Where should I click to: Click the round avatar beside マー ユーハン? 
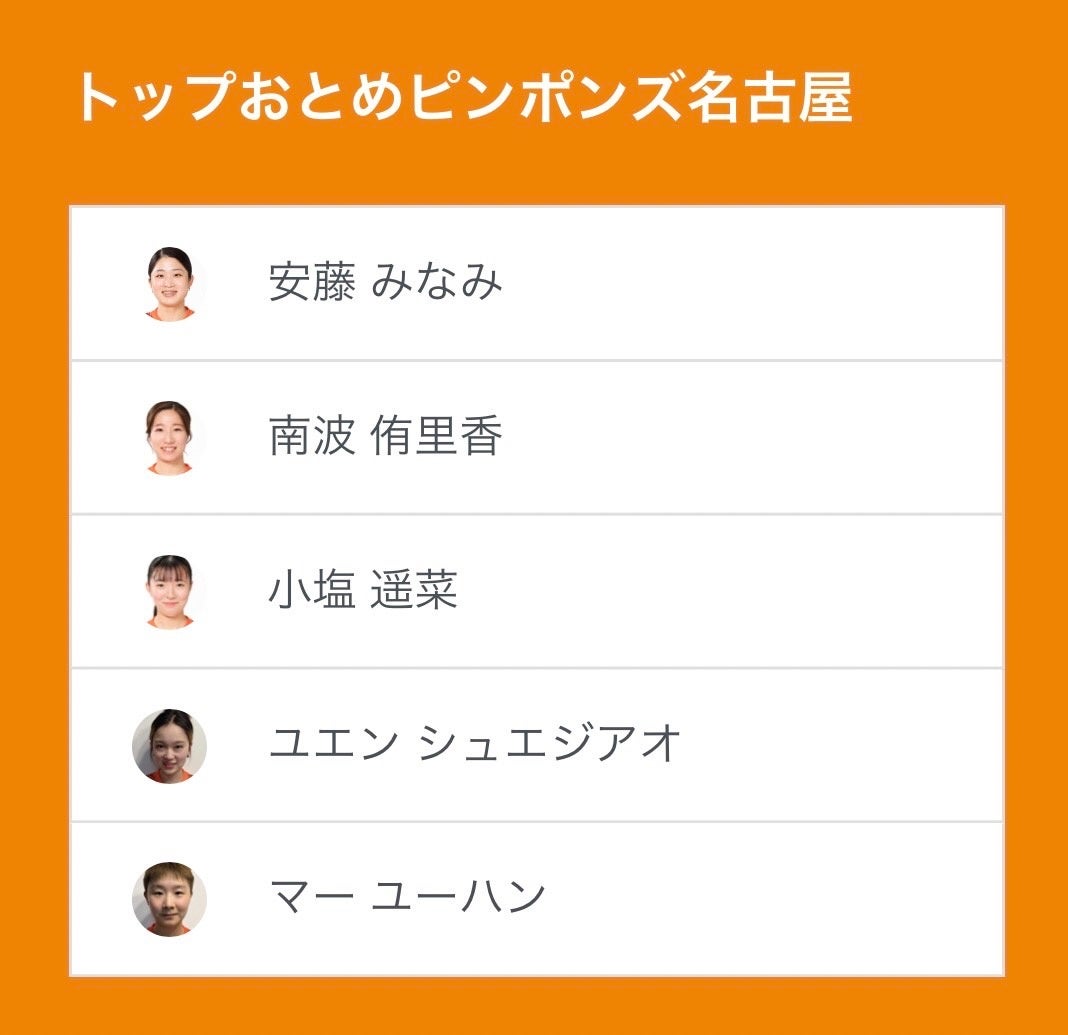coord(169,899)
